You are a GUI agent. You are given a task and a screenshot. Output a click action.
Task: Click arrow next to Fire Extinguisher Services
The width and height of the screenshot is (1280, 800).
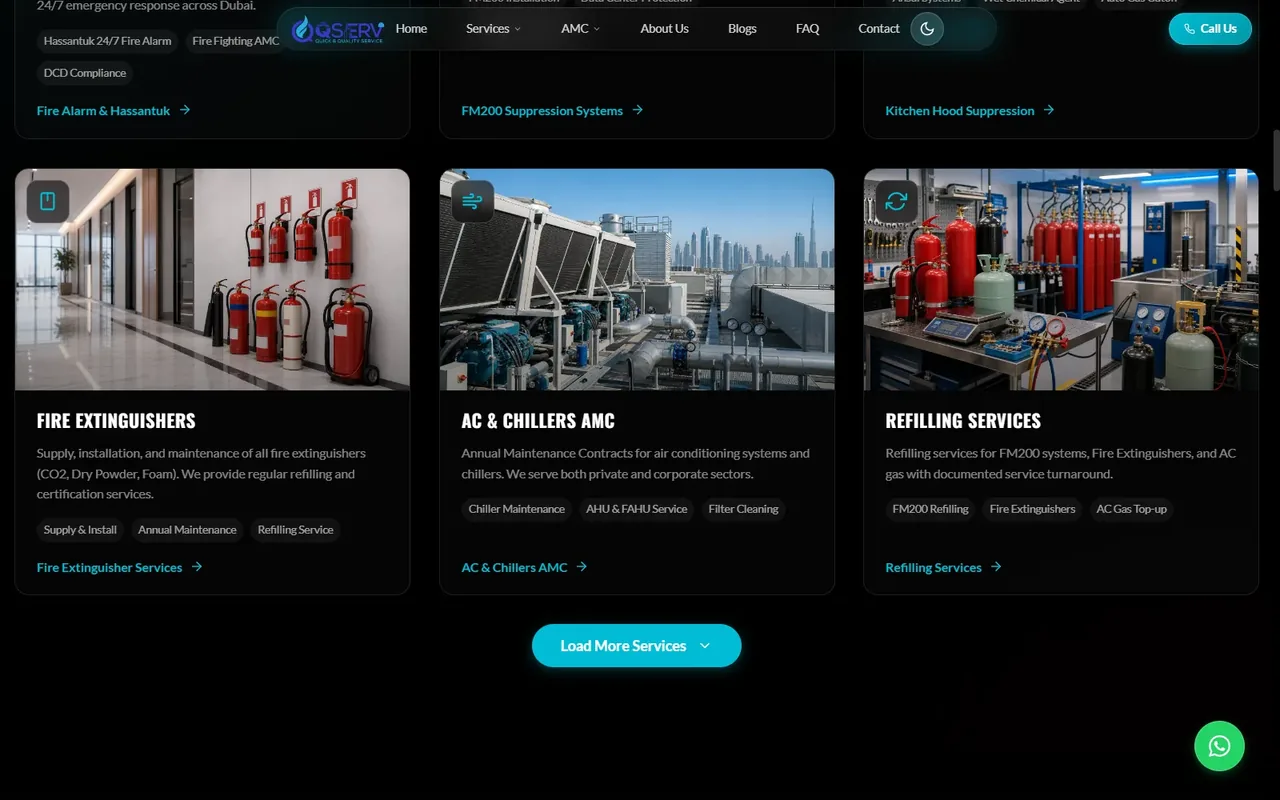pos(197,567)
